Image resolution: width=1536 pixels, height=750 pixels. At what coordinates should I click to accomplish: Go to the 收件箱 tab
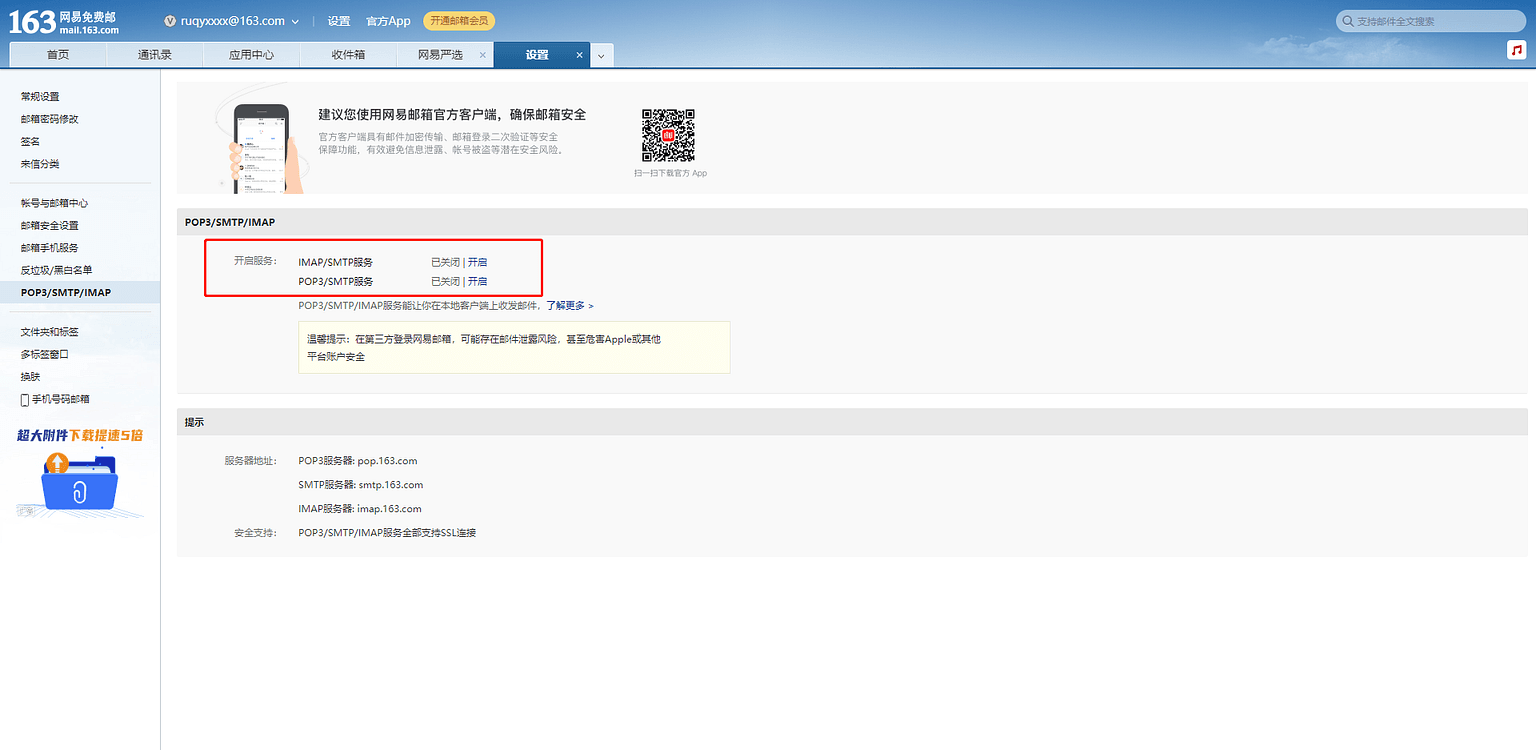(x=348, y=55)
